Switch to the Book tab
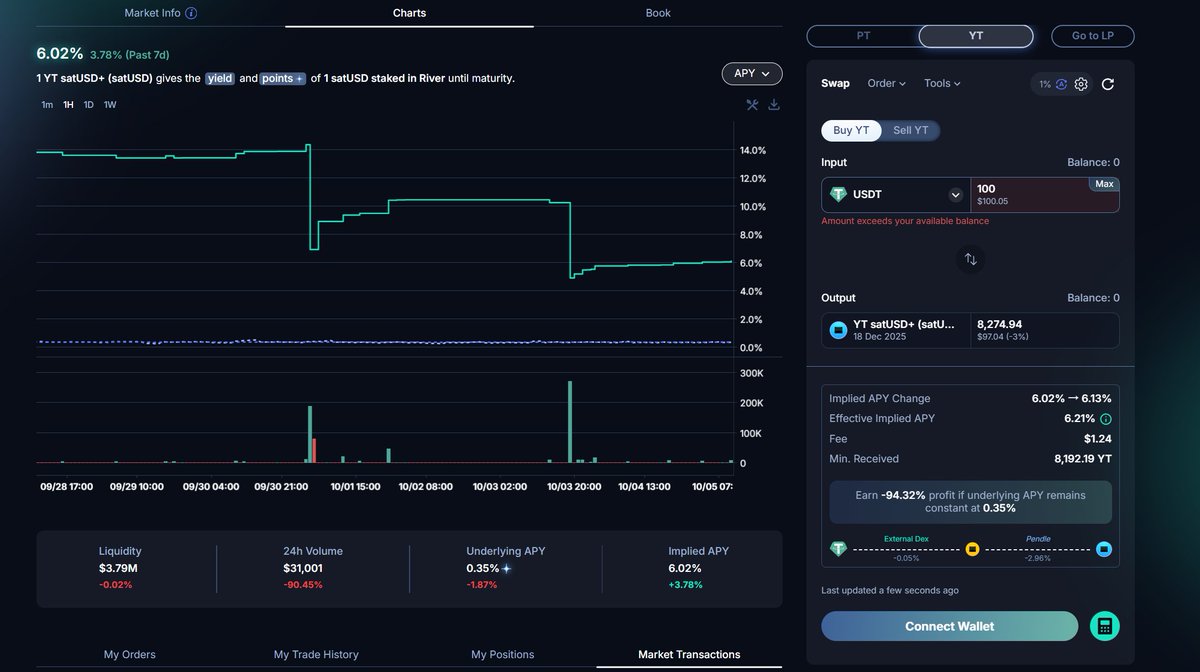Viewport: 1200px width, 672px height. (x=658, y=13)
